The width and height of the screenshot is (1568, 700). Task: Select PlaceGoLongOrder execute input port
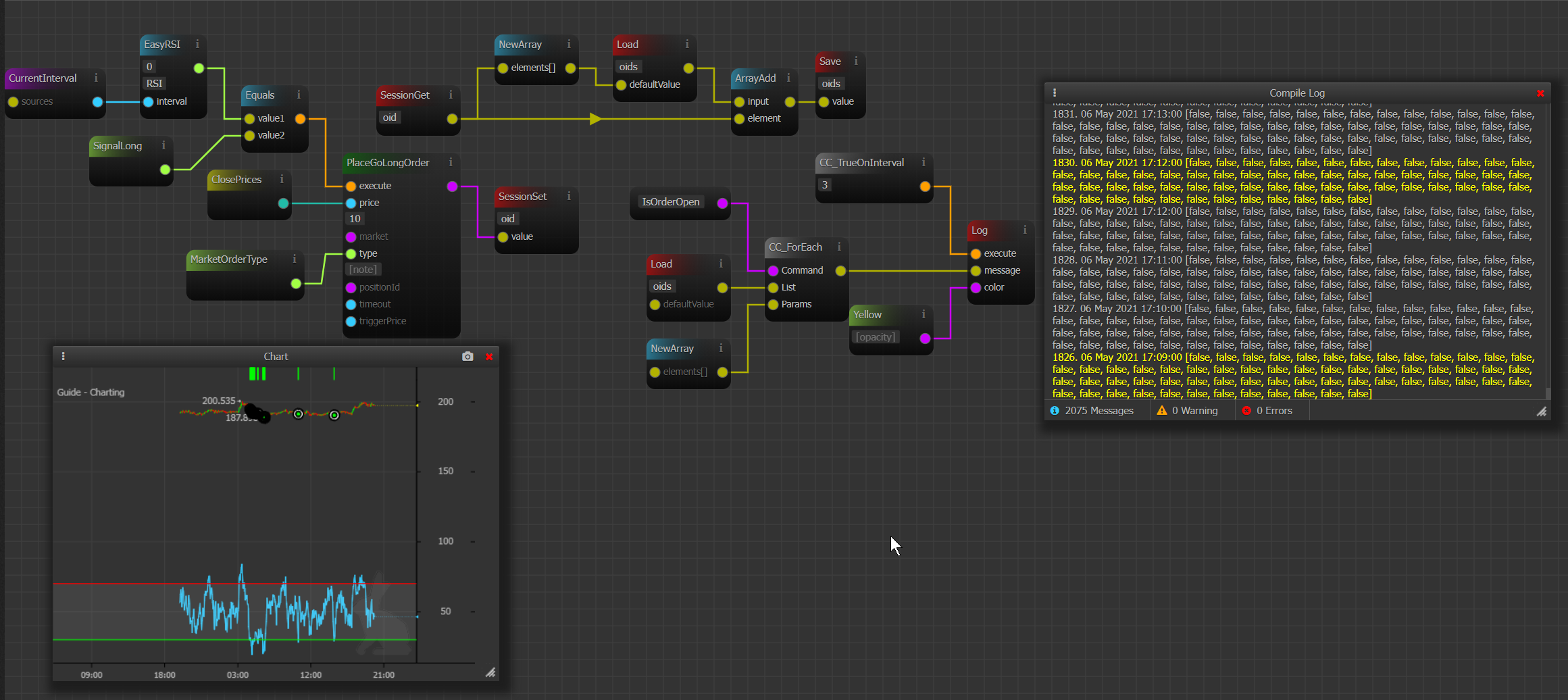pos(351,186)
